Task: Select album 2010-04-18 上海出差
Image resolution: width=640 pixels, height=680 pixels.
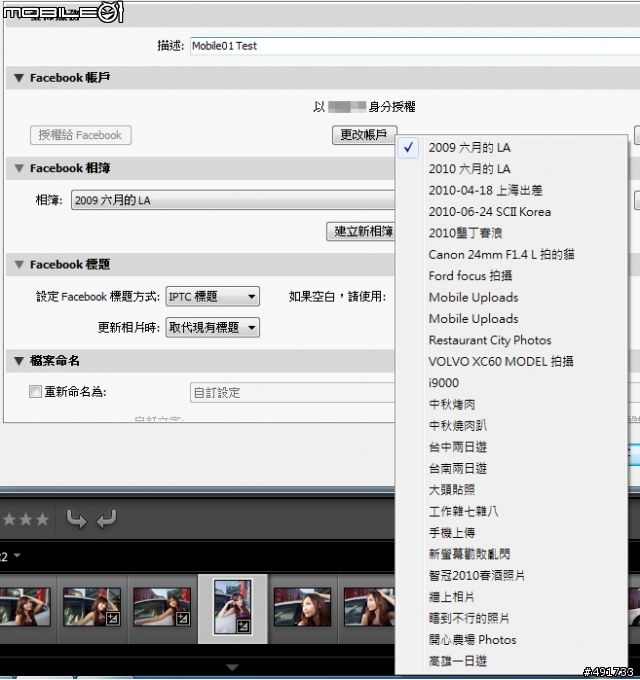Action: pos(512,190)
